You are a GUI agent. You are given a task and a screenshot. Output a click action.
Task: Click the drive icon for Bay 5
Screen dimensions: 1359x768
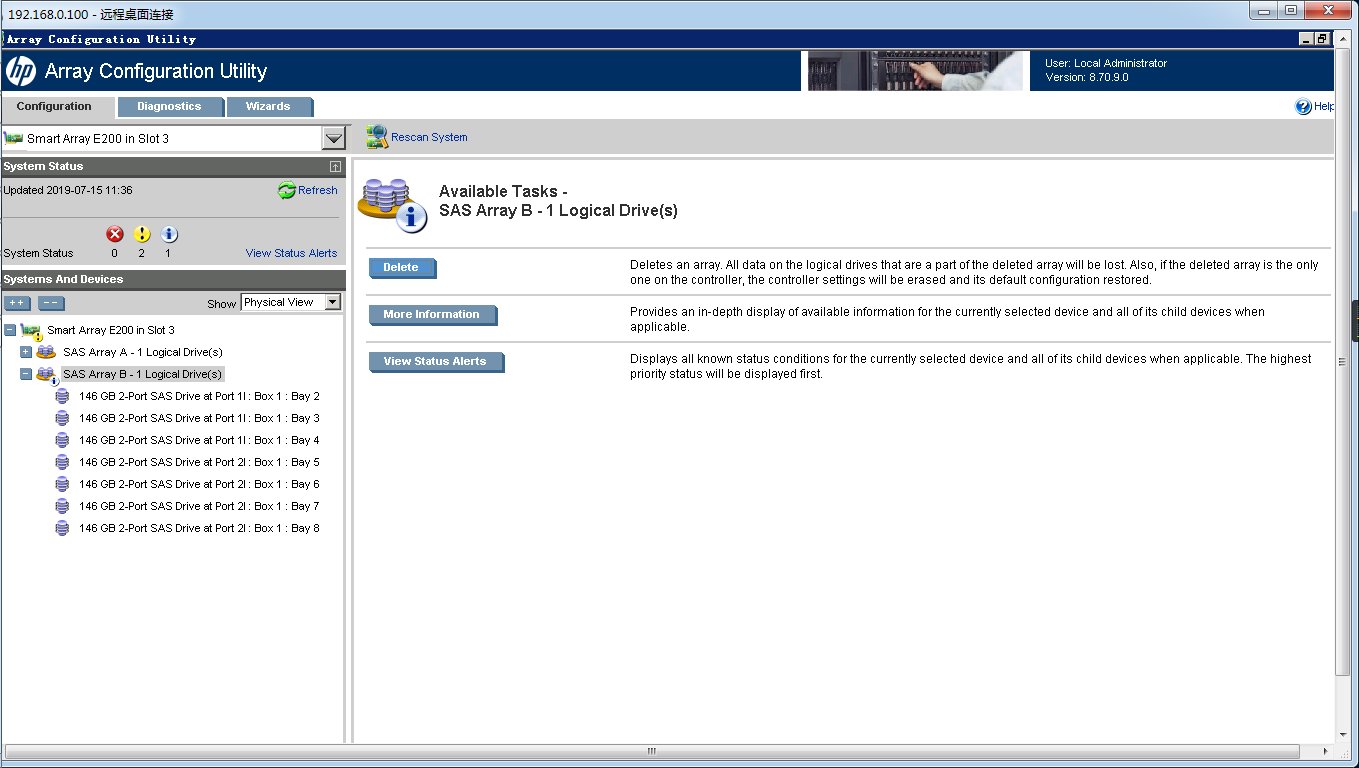tap(62, 462)
